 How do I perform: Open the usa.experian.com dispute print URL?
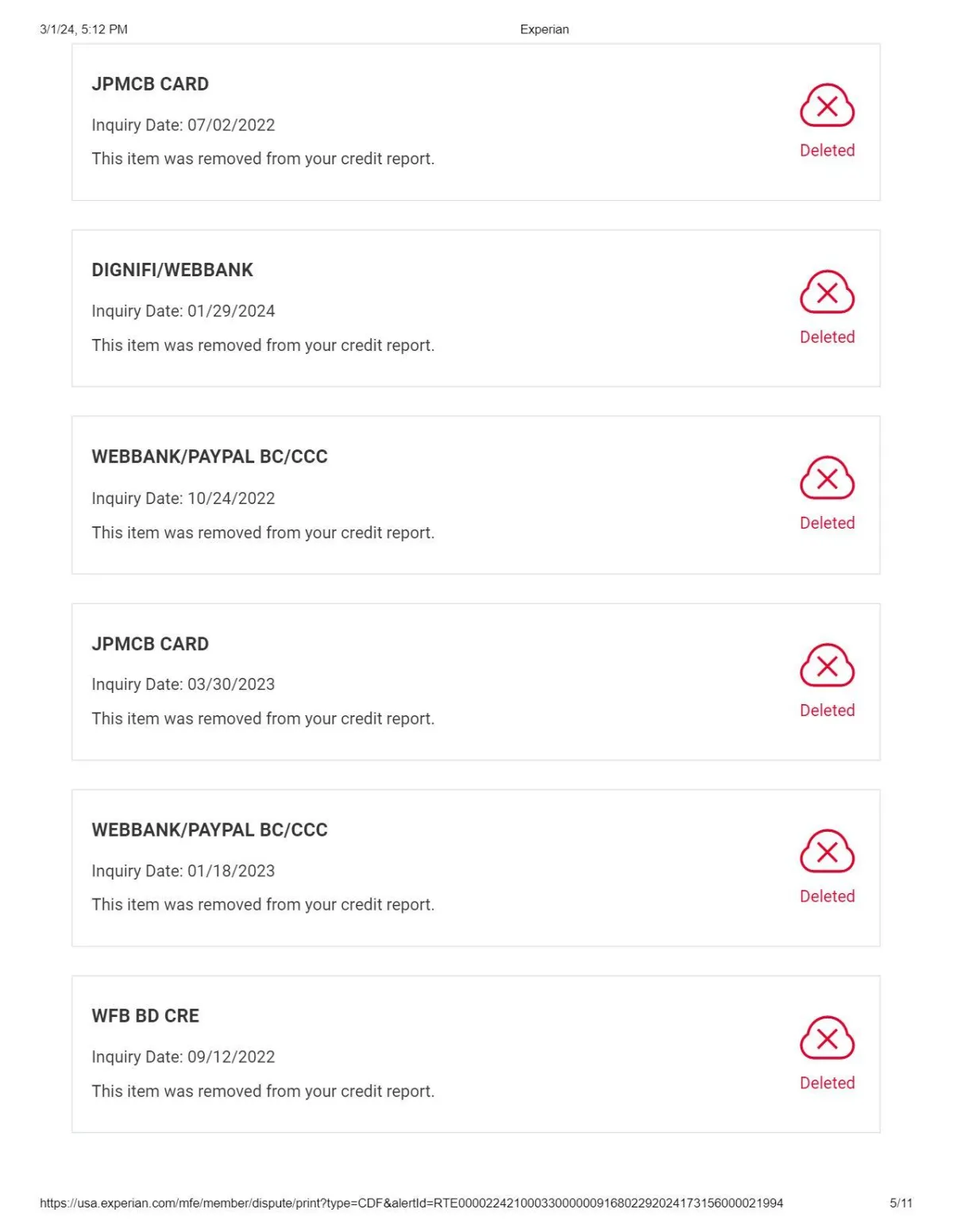411,1203
